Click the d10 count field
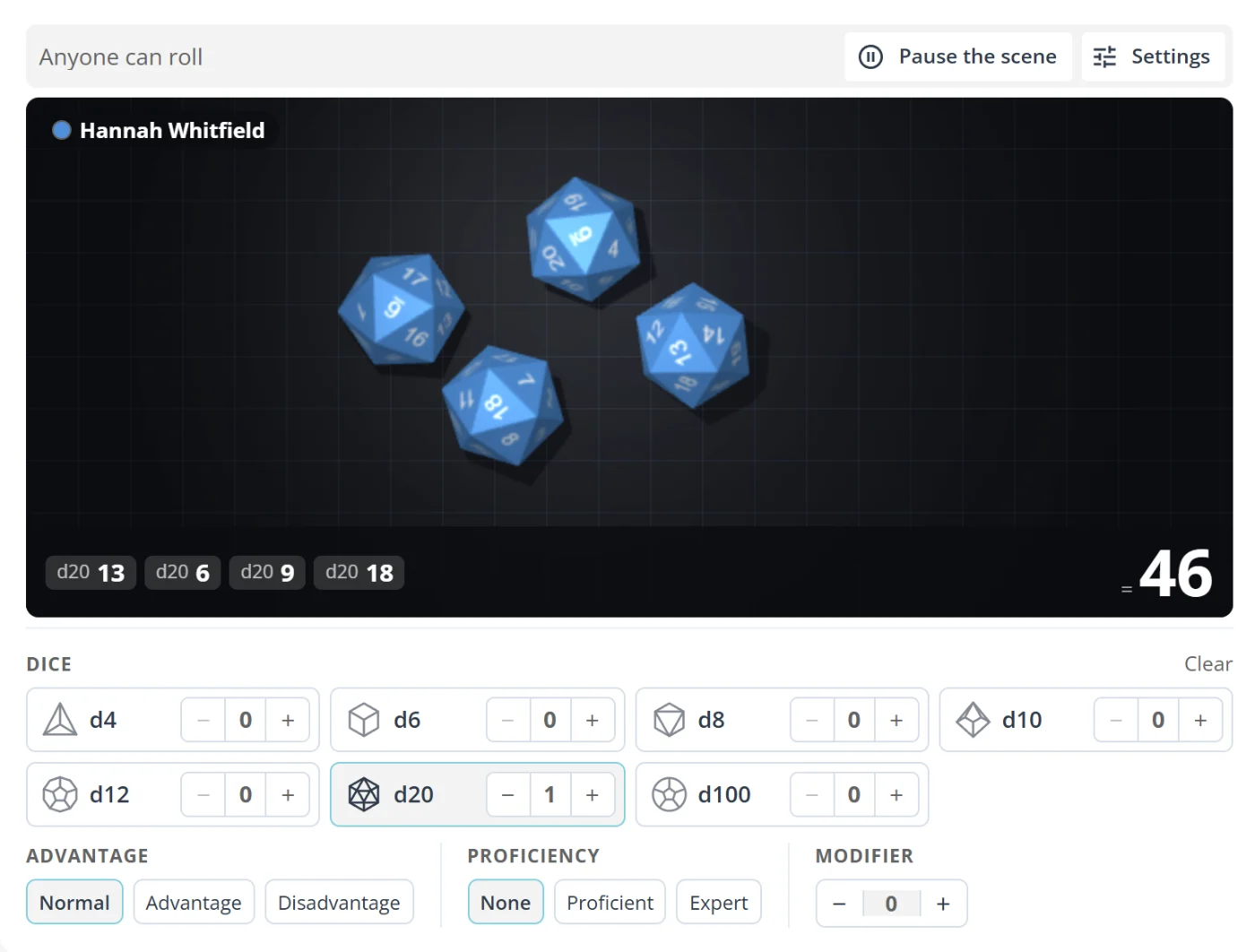 point(1158,720)
